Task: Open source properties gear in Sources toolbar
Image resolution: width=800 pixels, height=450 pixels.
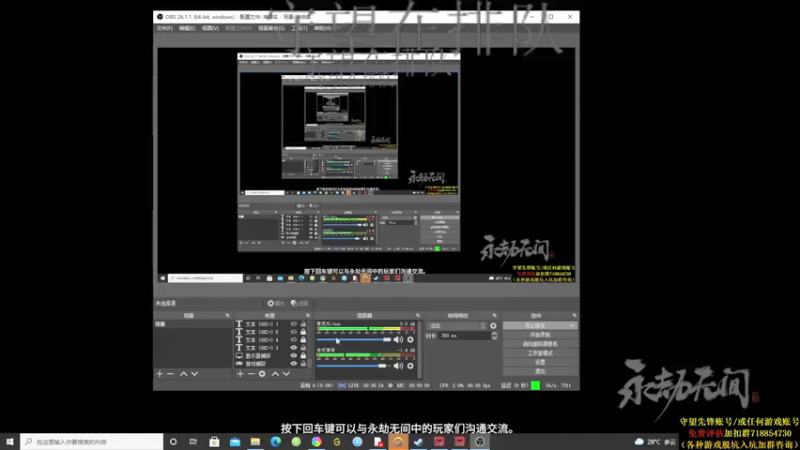Action: pyautogui.click(x=262, y=374)
